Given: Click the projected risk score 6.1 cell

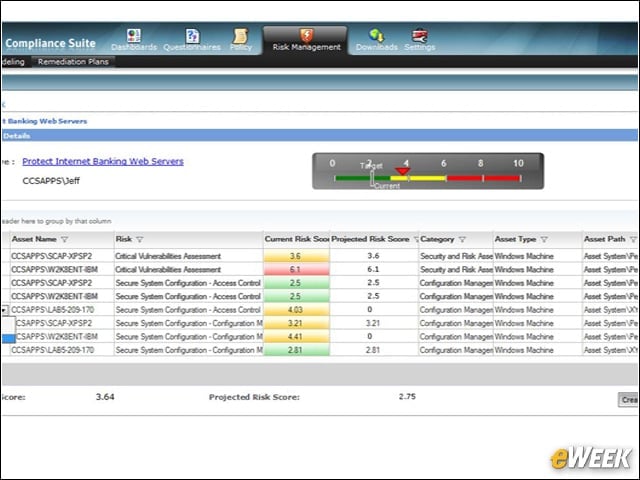Looking at the screenshot, I should tap(373, 269).
